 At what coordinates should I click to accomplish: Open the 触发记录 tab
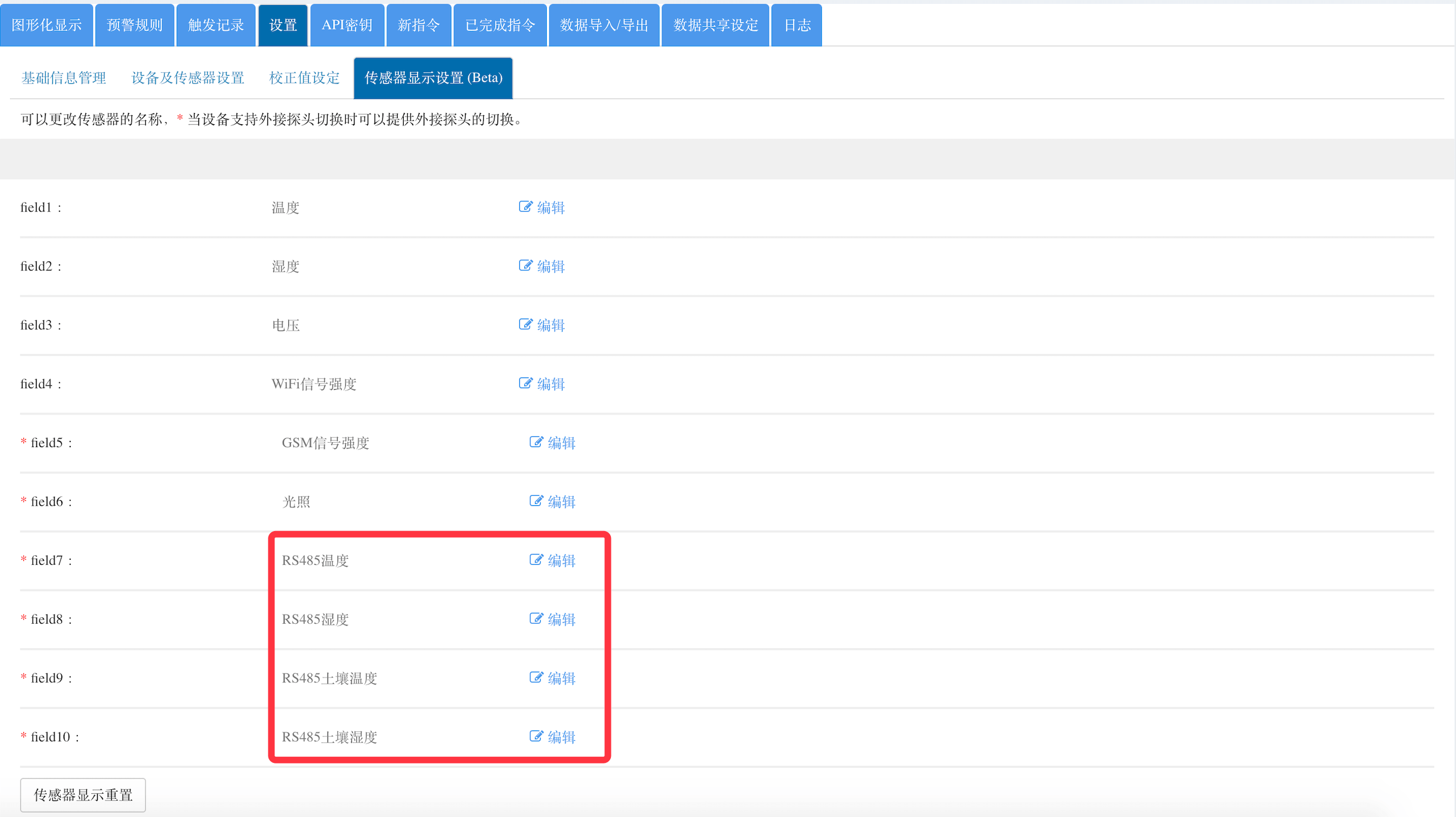216,25
